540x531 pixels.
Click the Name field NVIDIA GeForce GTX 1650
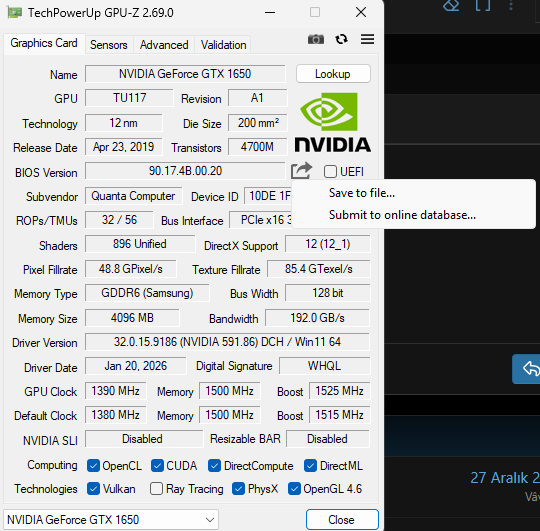pyautogui.click(x=185, y=74)
